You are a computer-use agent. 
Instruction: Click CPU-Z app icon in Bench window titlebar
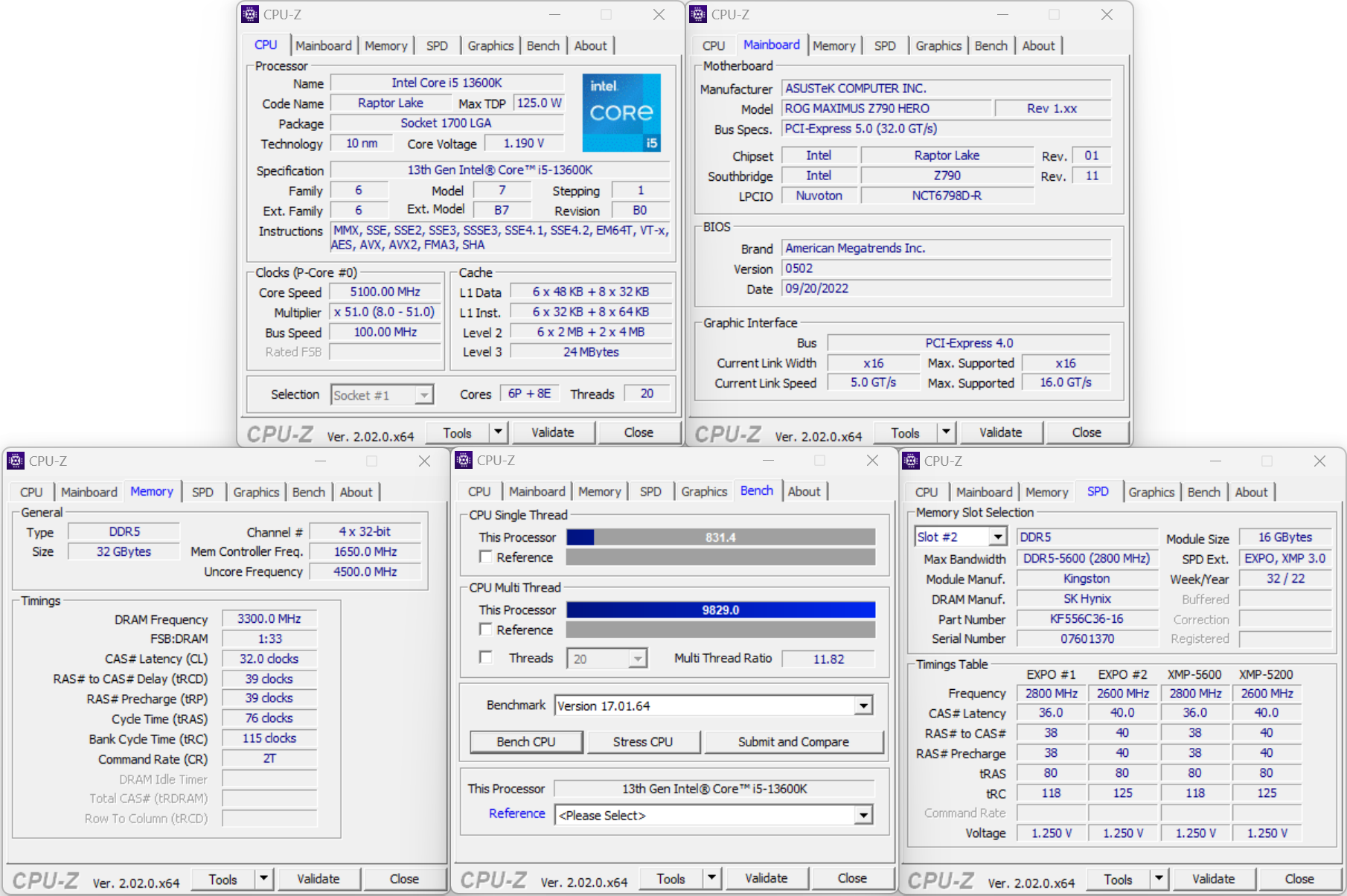click(464, 460)
